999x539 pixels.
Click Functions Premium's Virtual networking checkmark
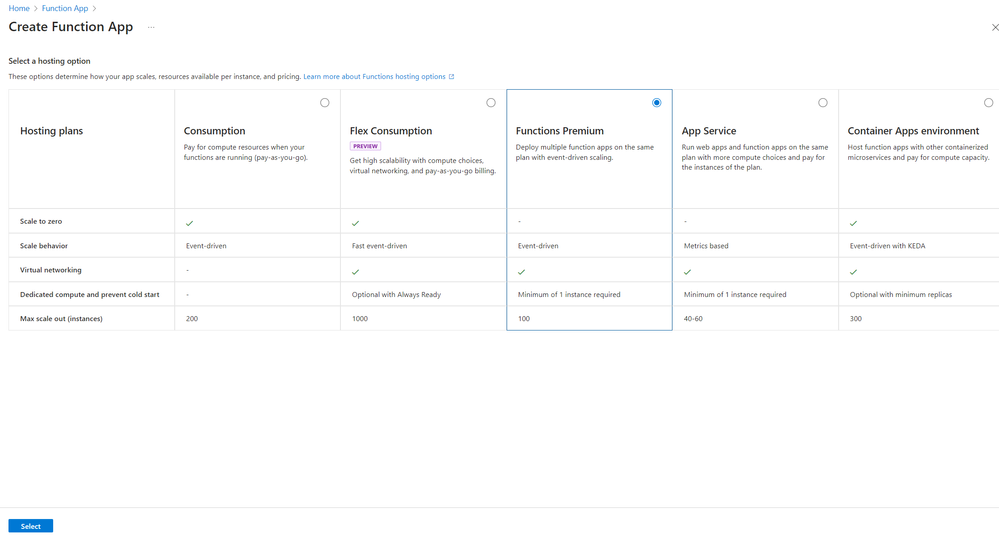point(521,271)
